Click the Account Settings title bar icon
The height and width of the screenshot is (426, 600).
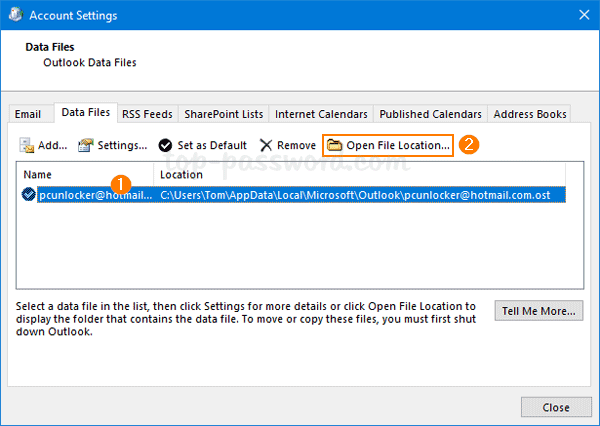click(x=14, y=16)
